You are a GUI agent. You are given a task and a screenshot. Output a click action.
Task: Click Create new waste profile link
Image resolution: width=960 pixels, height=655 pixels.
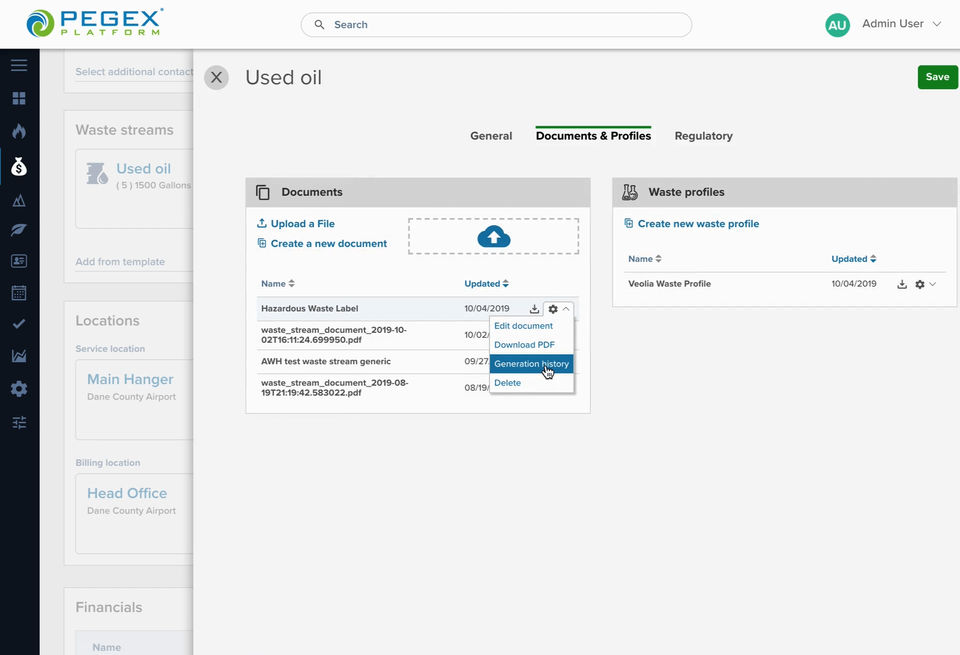pyautogui.click(x=691, y=224)
